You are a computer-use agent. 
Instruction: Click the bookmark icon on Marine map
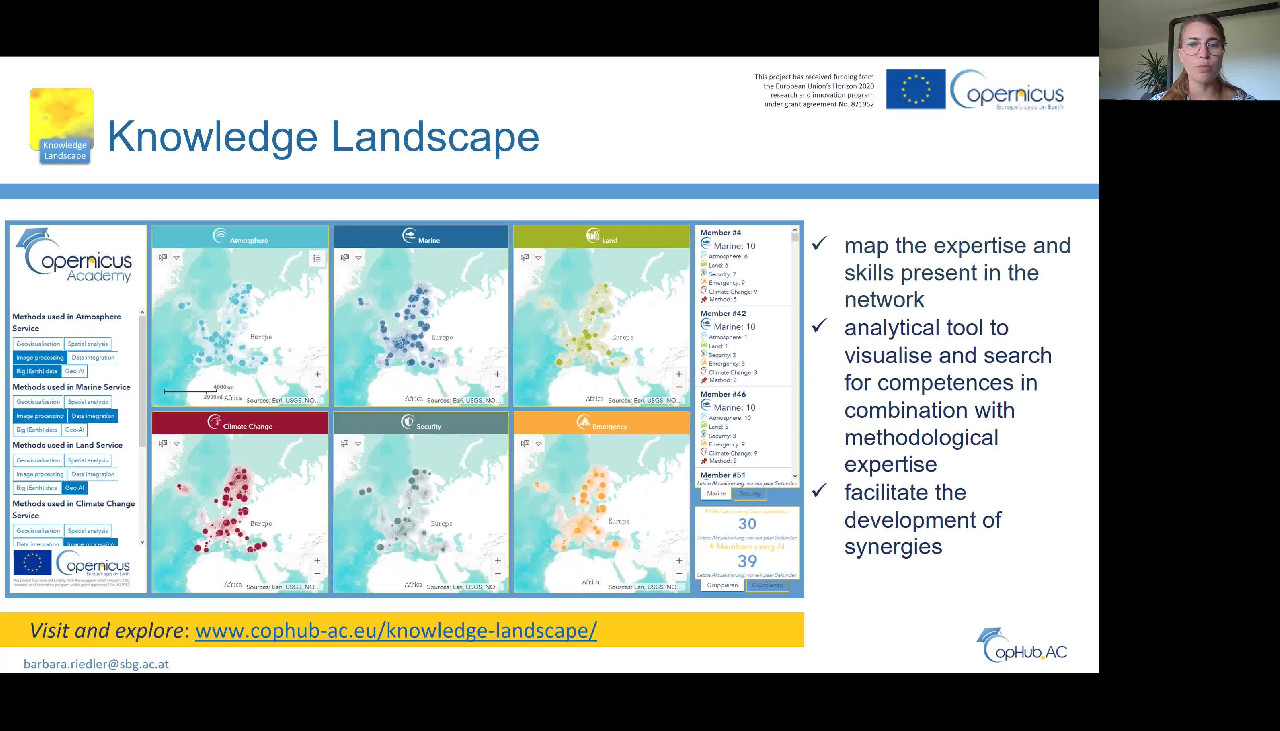coord(345,258)
